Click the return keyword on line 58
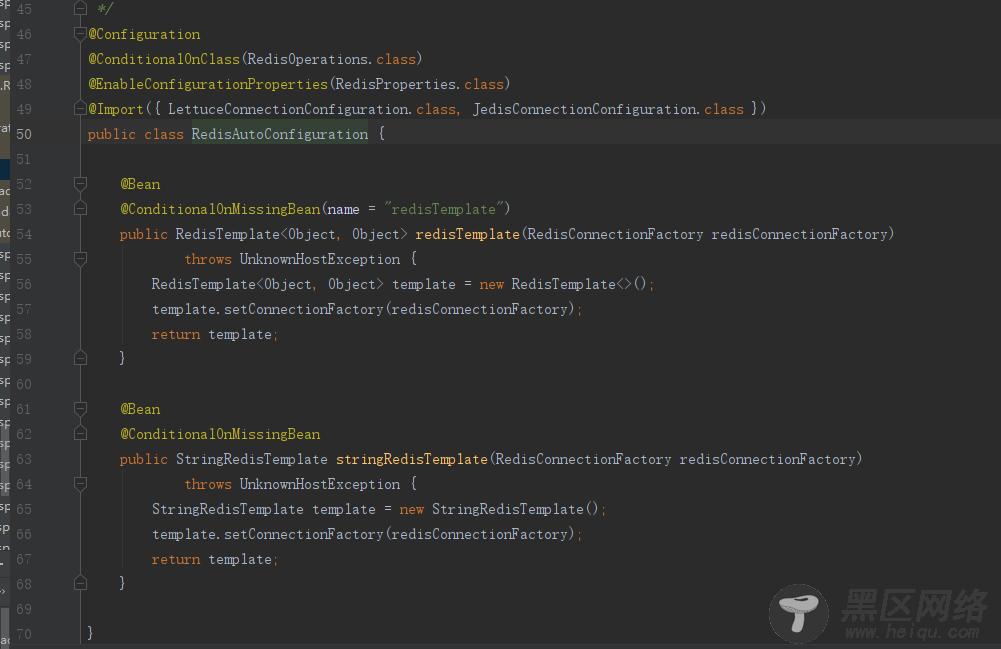 (176, 334)
